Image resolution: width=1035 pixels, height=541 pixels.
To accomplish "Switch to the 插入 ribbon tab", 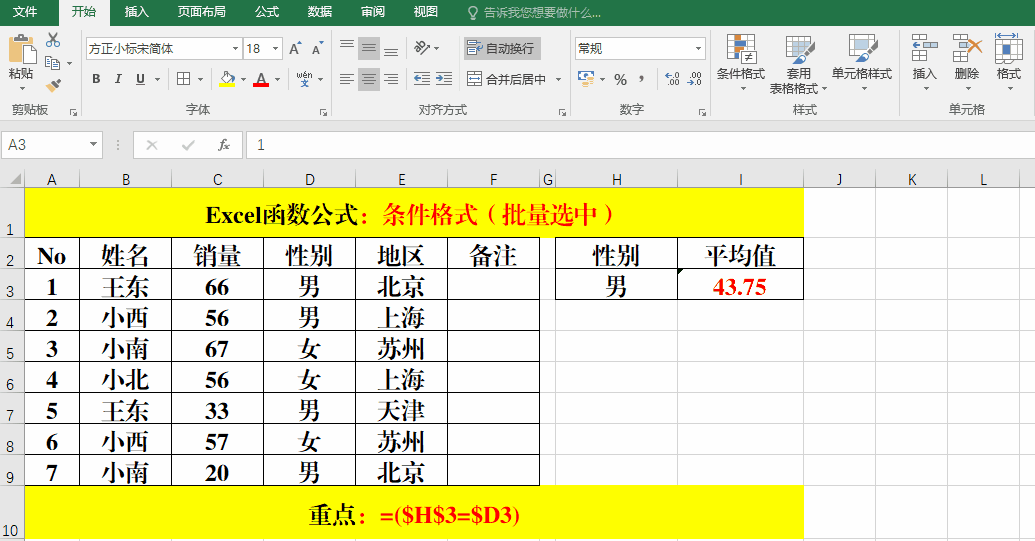I will pos(137,12).
